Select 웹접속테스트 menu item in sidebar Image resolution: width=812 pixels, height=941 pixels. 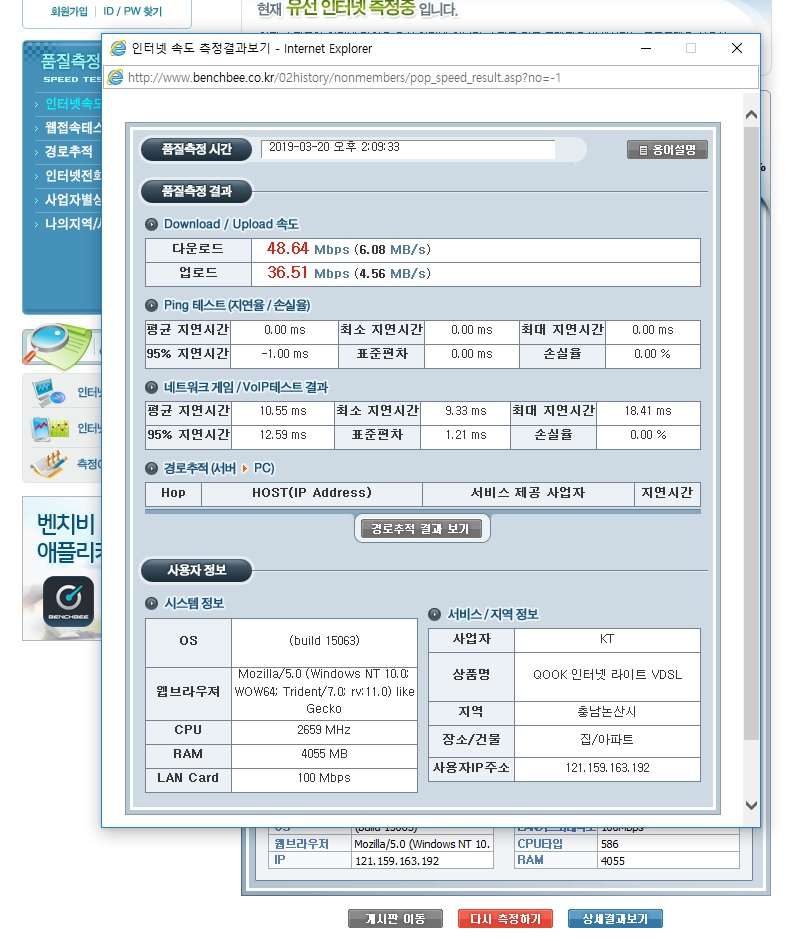point(72,128)
